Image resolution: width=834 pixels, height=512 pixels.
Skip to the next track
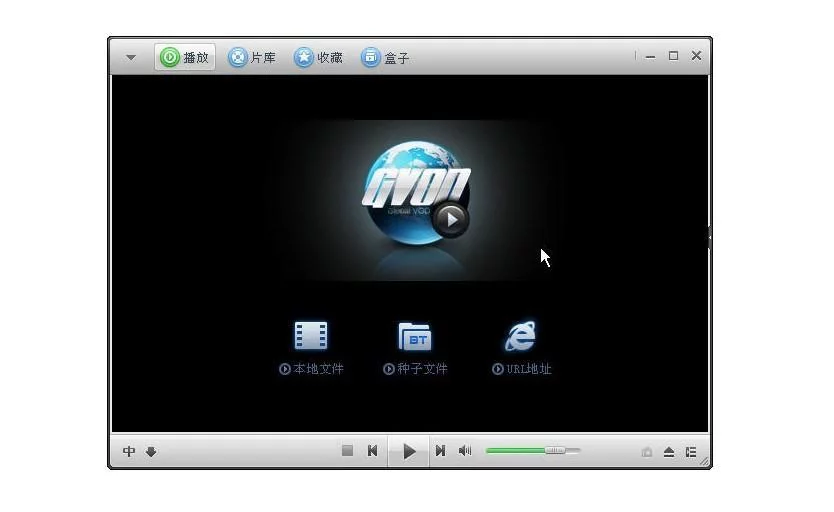439,451
